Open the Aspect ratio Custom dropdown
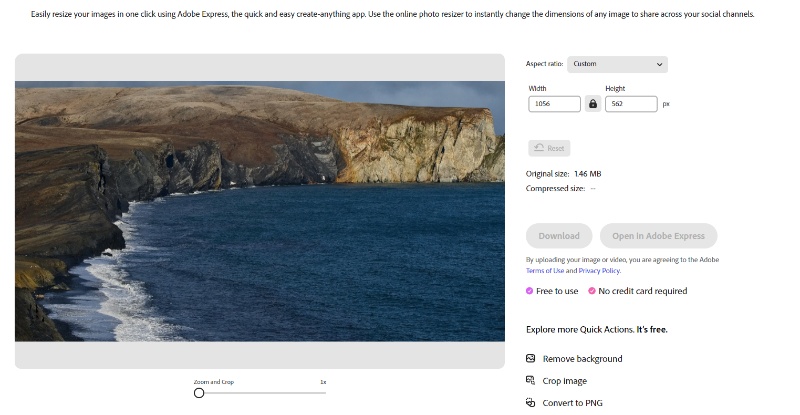The width and height of the screenshot is (800, 415). click(x=617, y=64)
